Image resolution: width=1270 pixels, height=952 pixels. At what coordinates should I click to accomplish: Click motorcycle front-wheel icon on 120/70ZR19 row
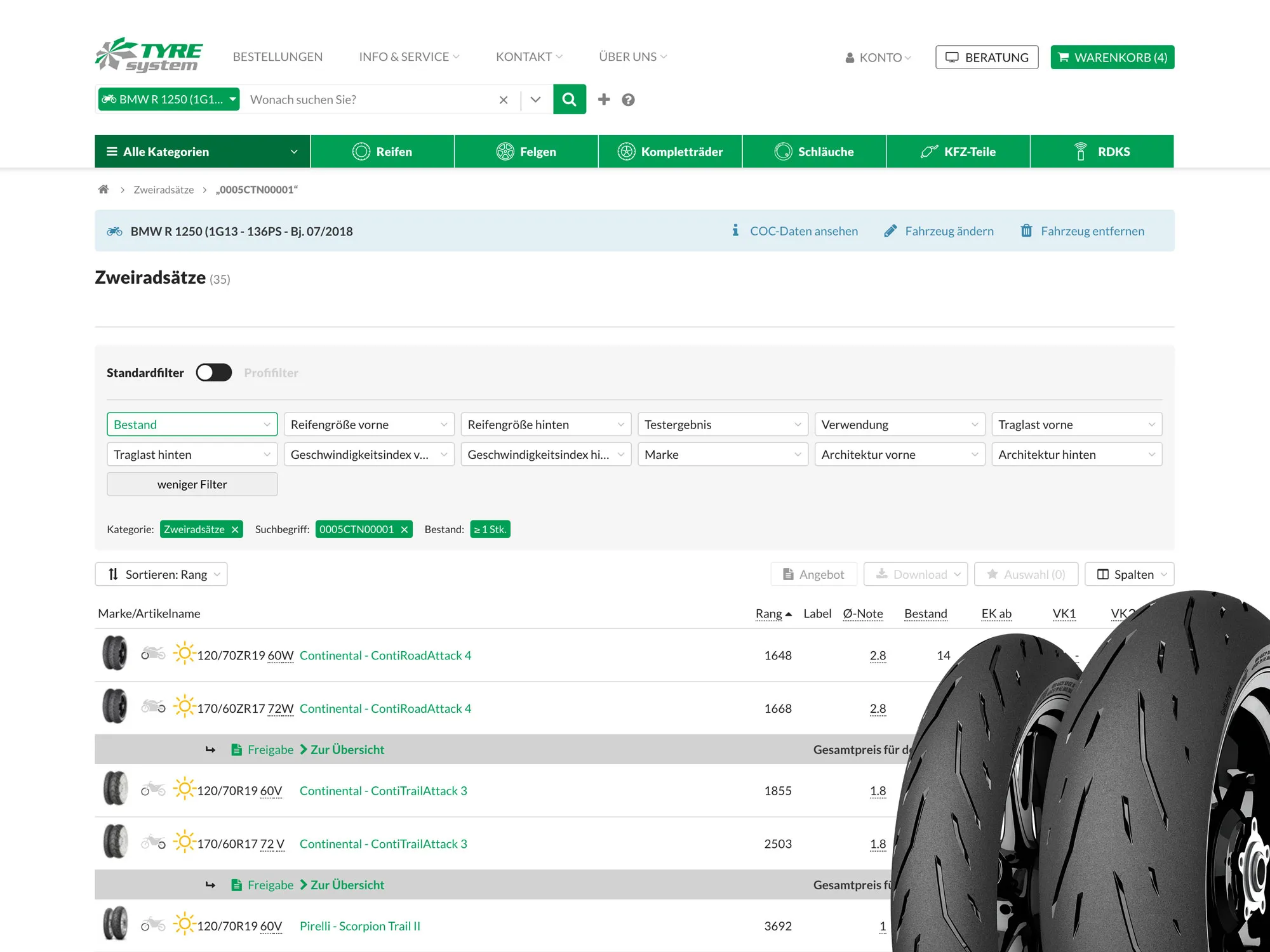(153, 653)
